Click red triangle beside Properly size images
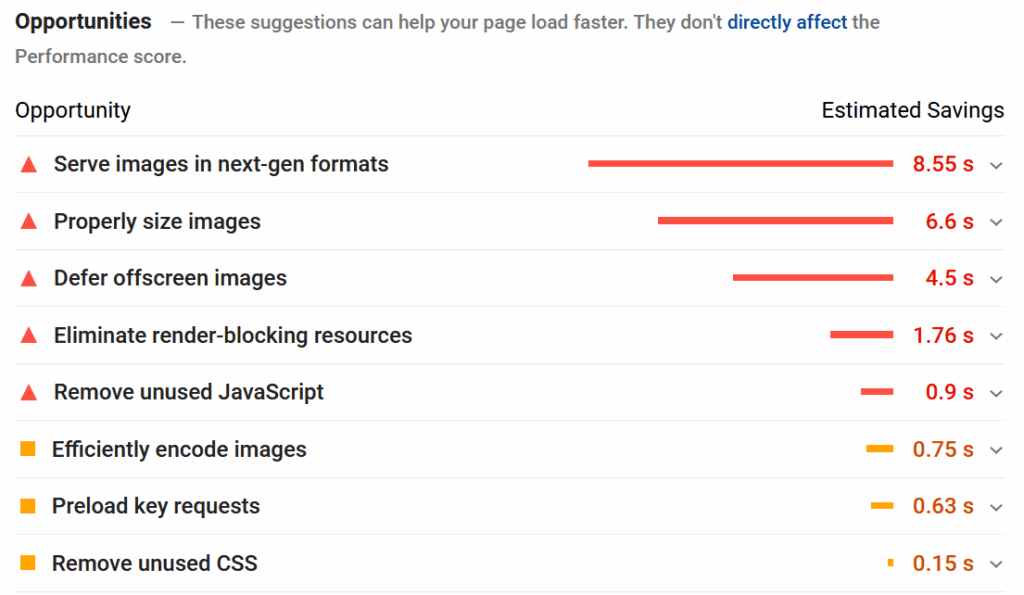The height and width of the screenshot is (595, 1024). (x=29, y=222)
